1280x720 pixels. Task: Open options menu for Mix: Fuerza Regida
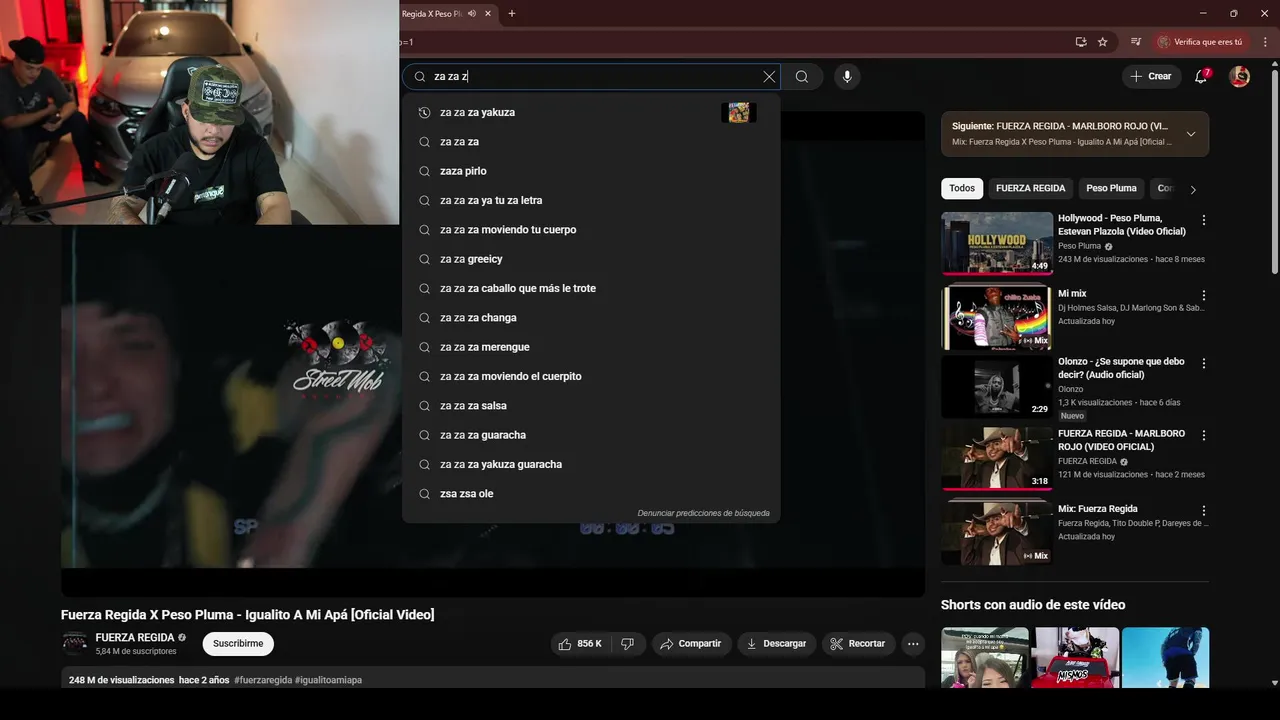click(1204, 511)
